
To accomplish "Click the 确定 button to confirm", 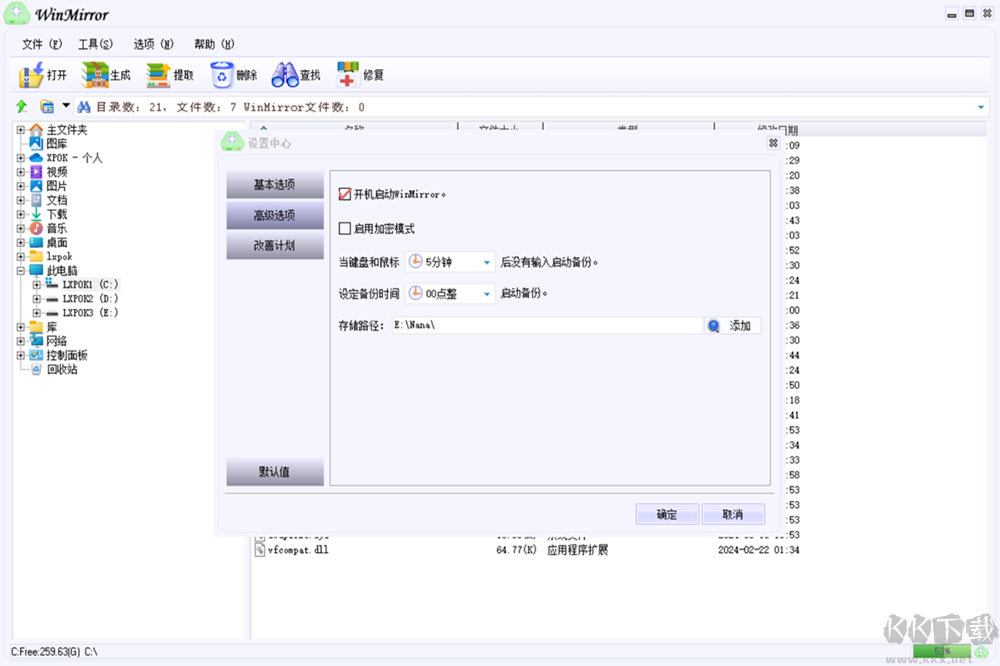I will click(666, 513).
